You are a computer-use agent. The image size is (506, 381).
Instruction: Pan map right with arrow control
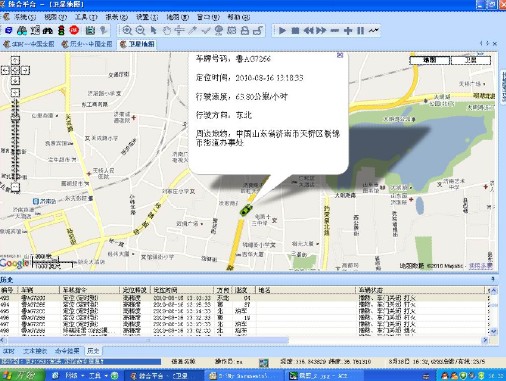[25, 70]
